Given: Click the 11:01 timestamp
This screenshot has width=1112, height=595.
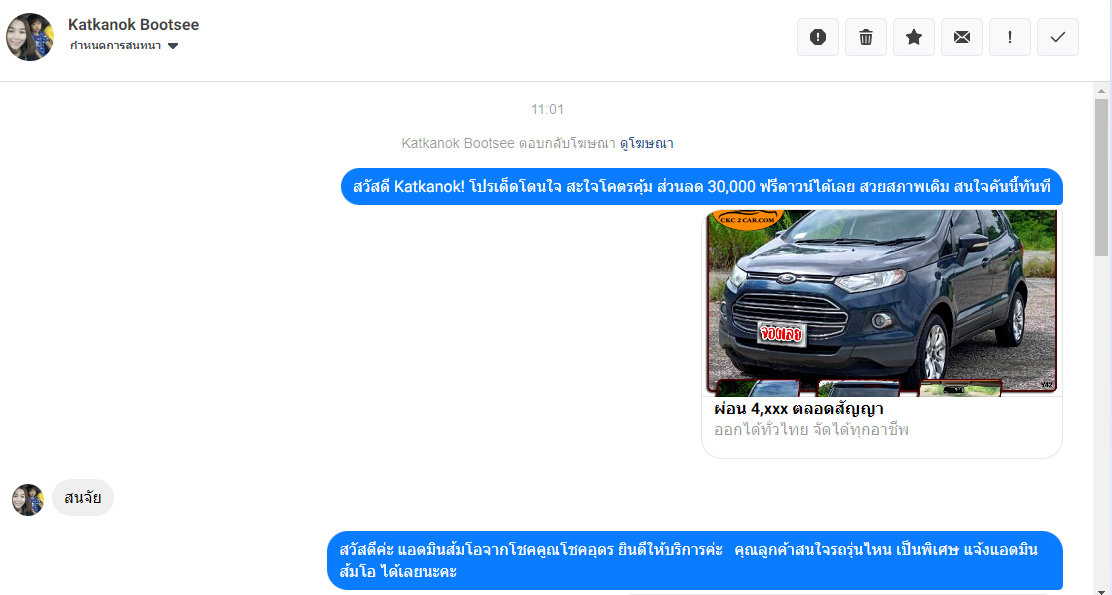Looking at the screenshot, I should (x=547, y=109).
